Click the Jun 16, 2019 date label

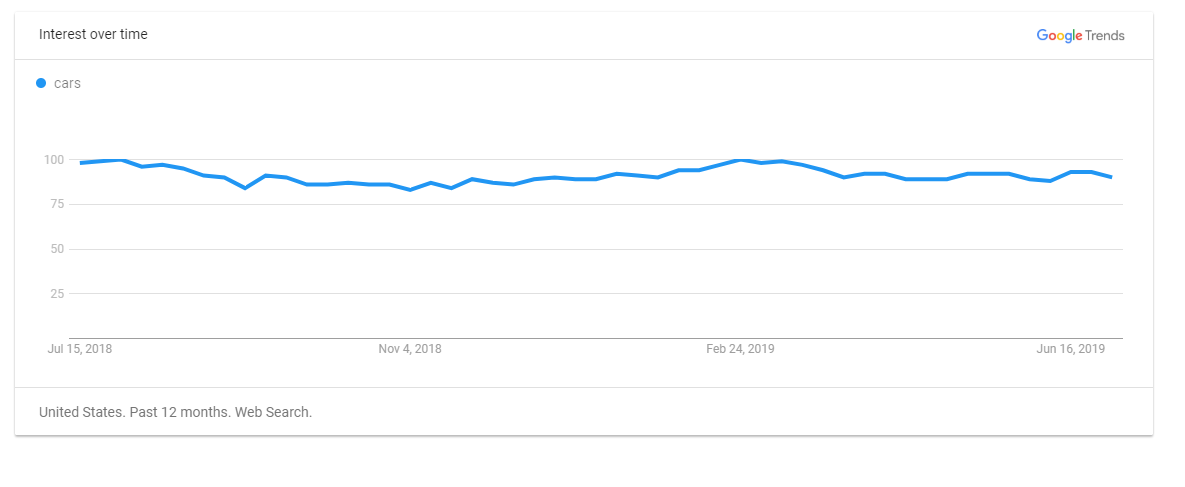click(x=1071, y=349)
